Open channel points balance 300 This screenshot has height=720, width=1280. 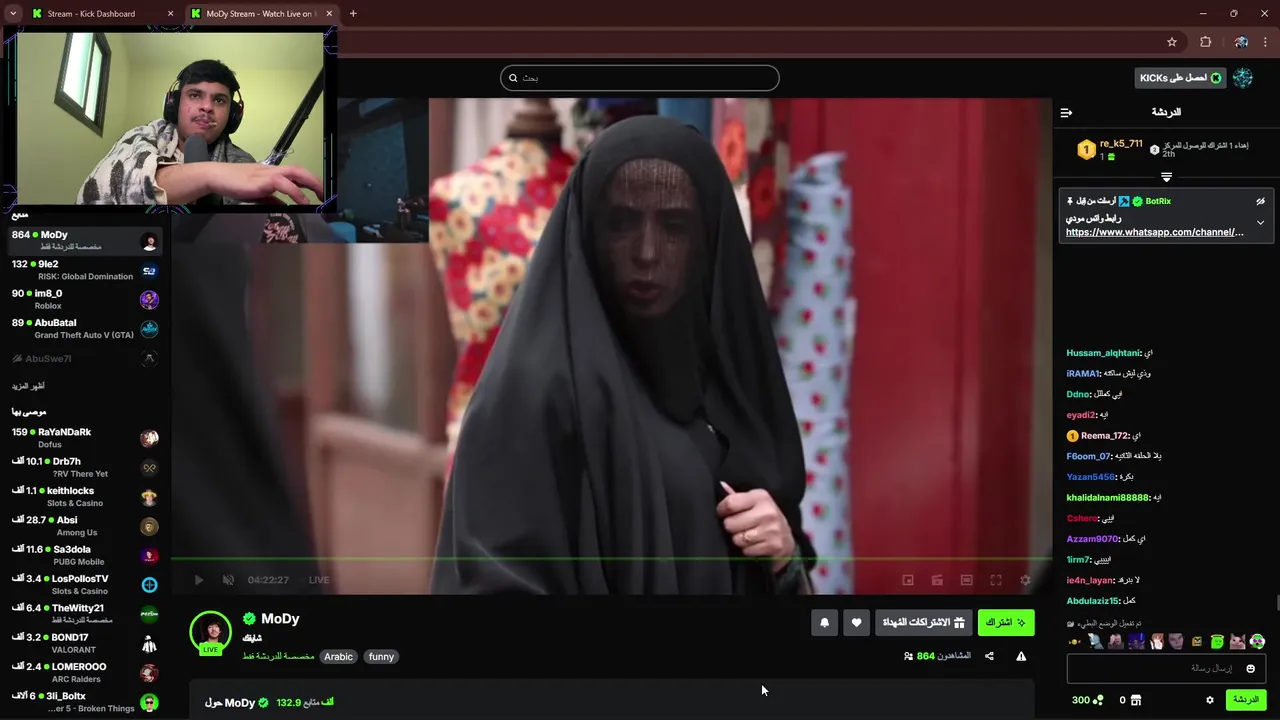pos(1087,700)
